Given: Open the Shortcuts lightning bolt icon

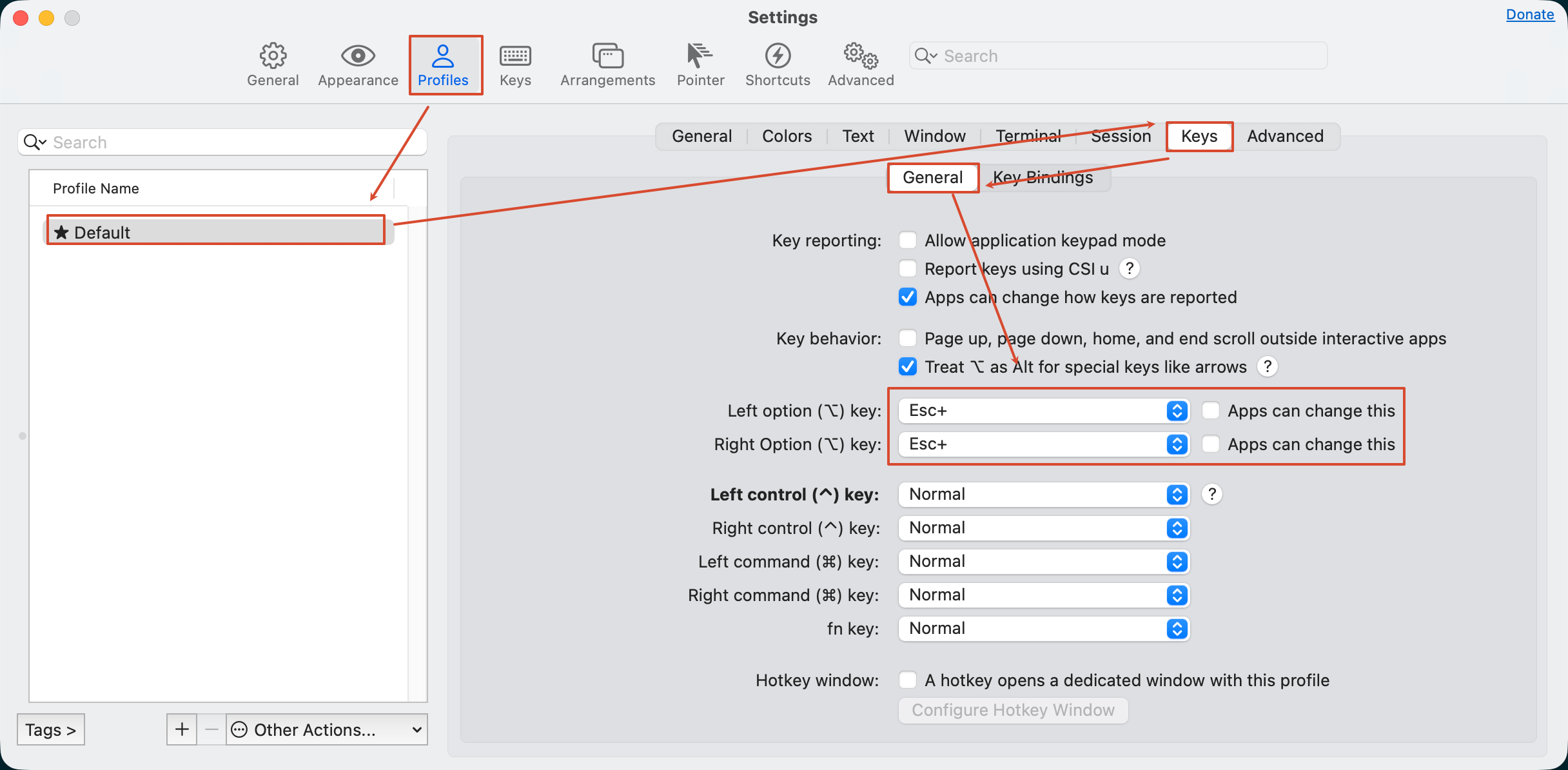Looking at the screenshot, I should tap(778, 56).
